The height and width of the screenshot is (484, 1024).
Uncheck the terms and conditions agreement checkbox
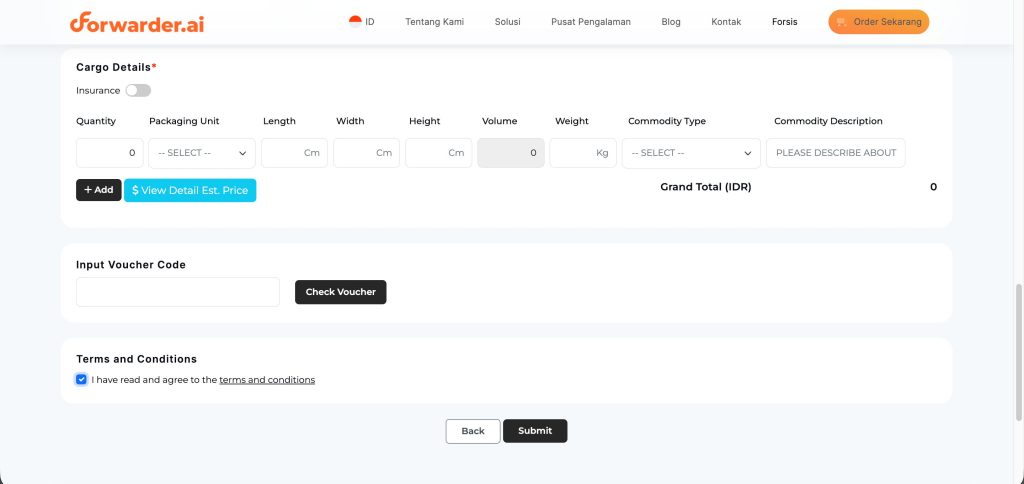pyautogui.click(x=81, y=379)
